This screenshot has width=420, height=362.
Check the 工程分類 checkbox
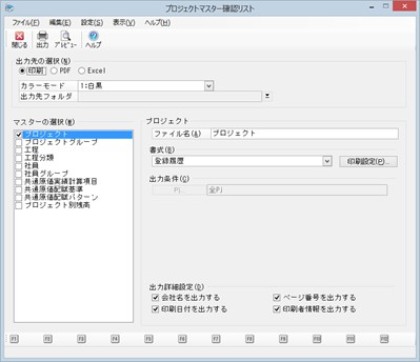pyautogui.click(x=19, y=158)
